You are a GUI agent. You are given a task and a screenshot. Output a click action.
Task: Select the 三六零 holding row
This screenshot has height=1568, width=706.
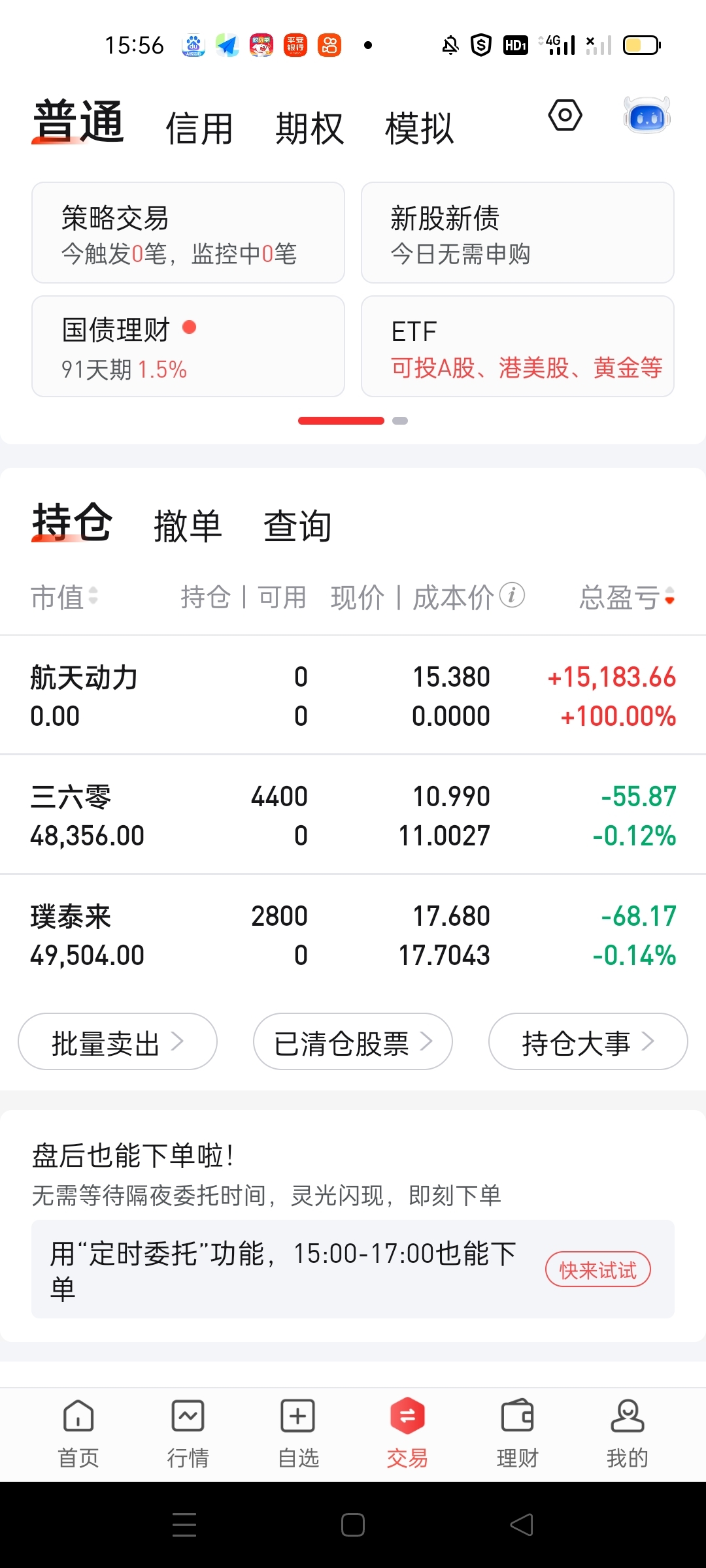tap(353, 815)
